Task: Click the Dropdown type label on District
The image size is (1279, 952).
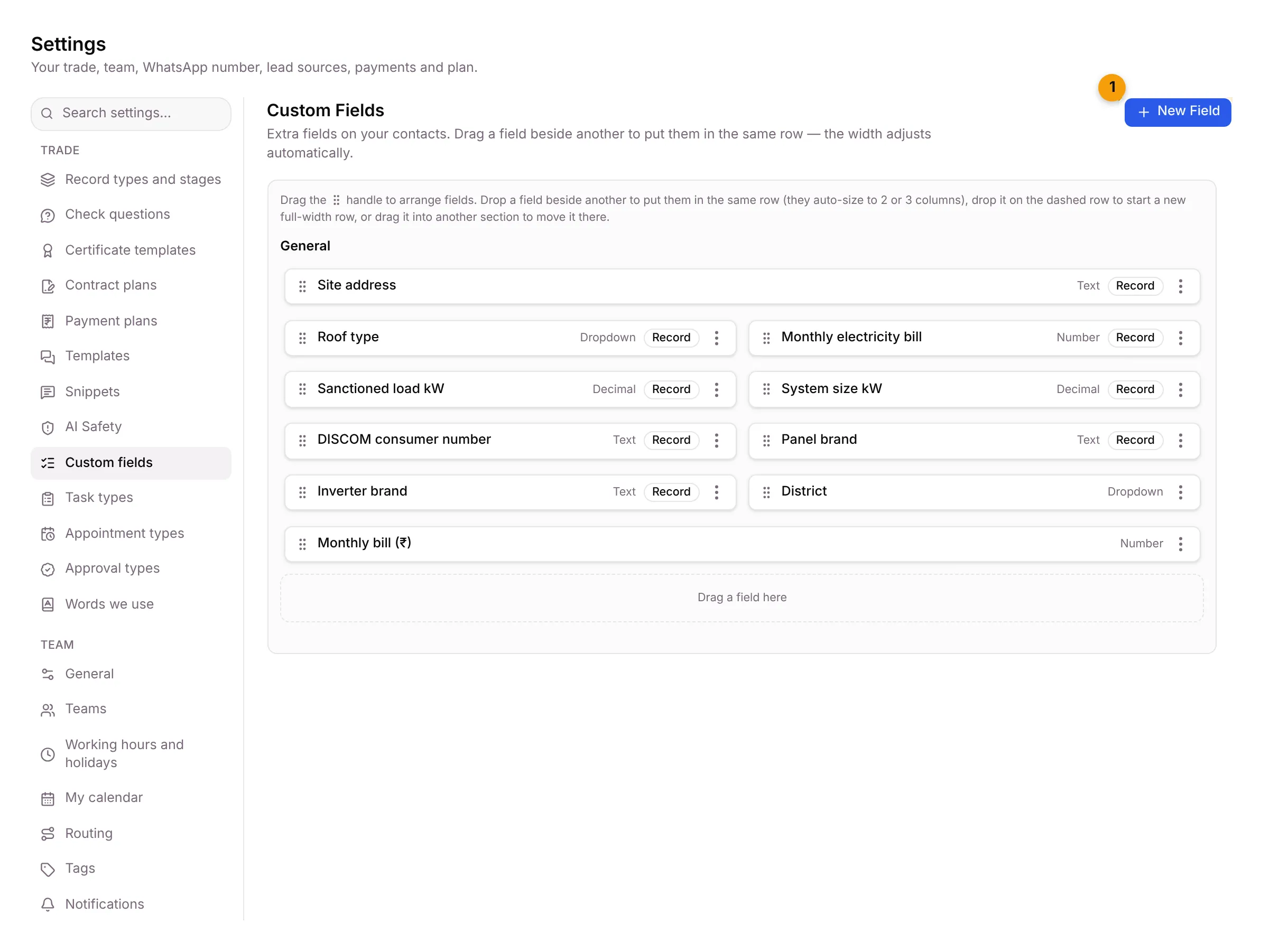Action: pos(1134,492)
